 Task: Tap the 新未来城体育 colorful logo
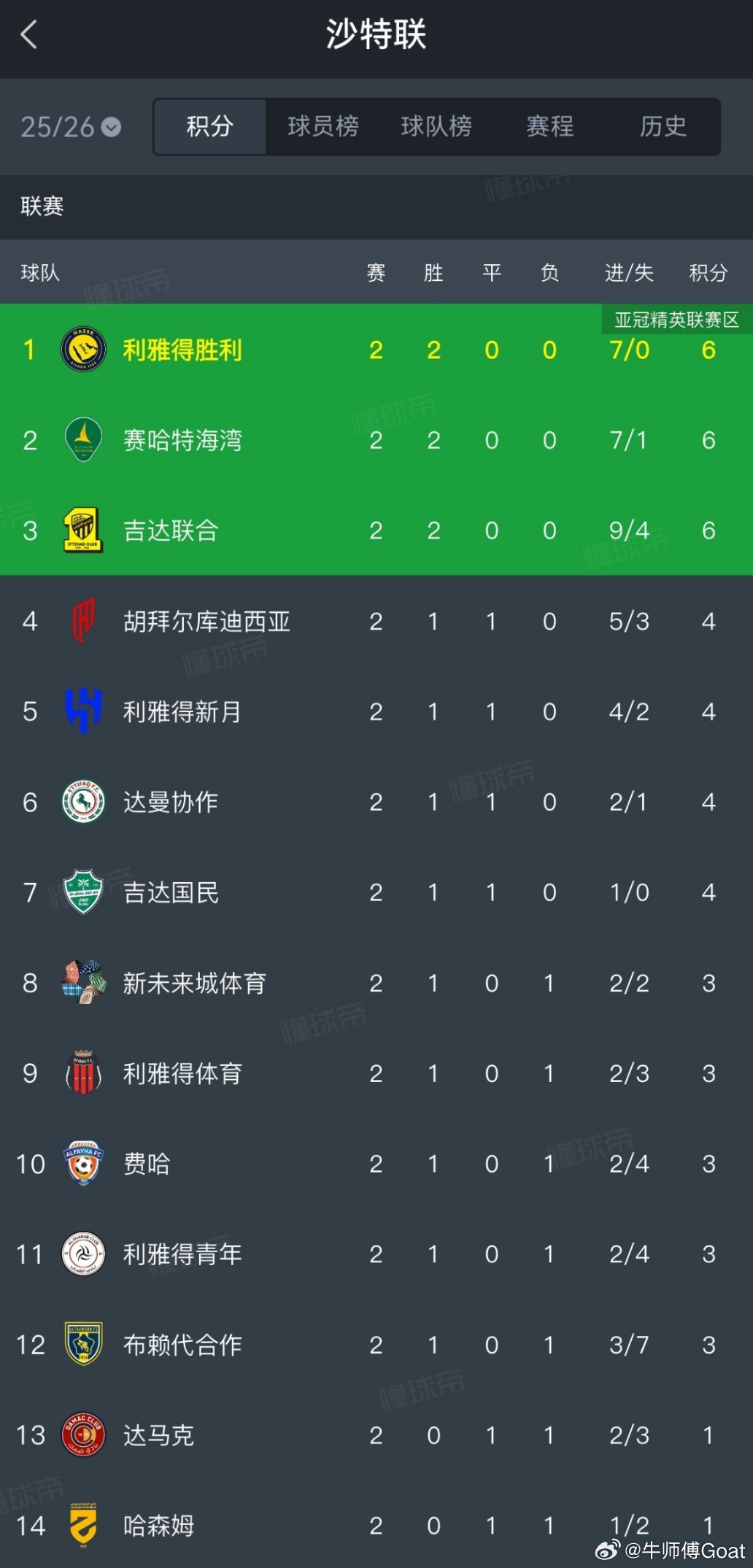click(83, 983)
